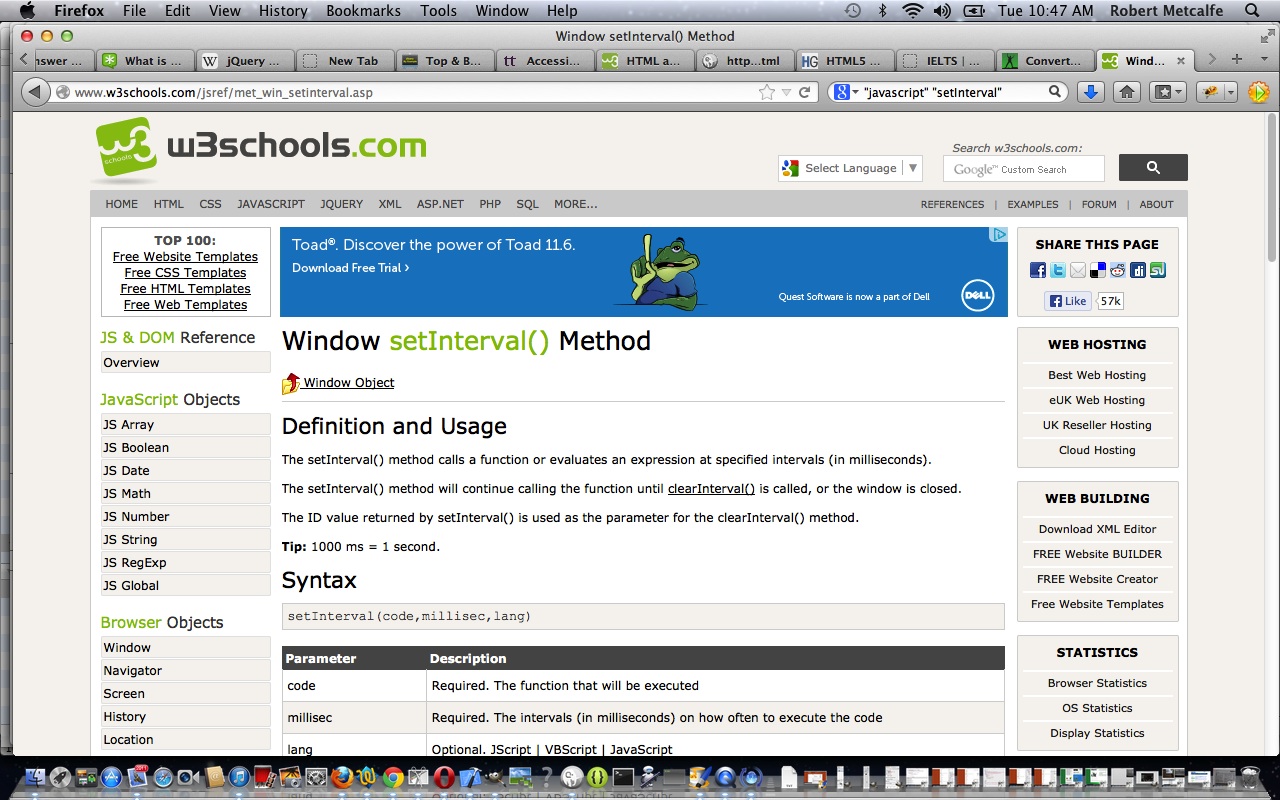Open the Downloads blue arrow button
1280x800 pixels.
click(x=1091, y=92)
